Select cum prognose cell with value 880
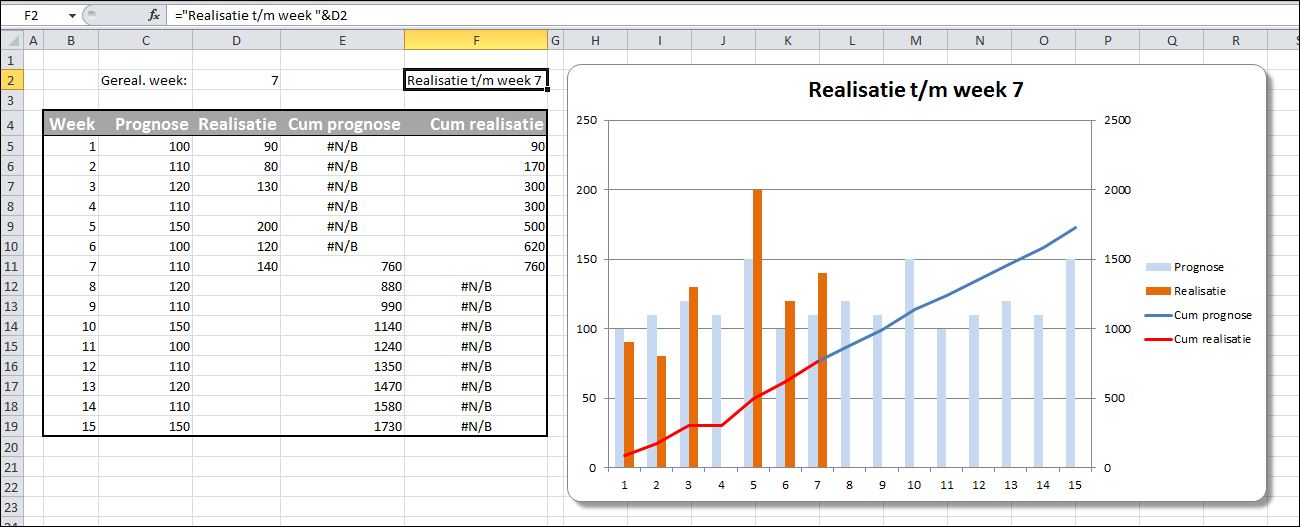 pyautogui.click(x=342, y=286)
